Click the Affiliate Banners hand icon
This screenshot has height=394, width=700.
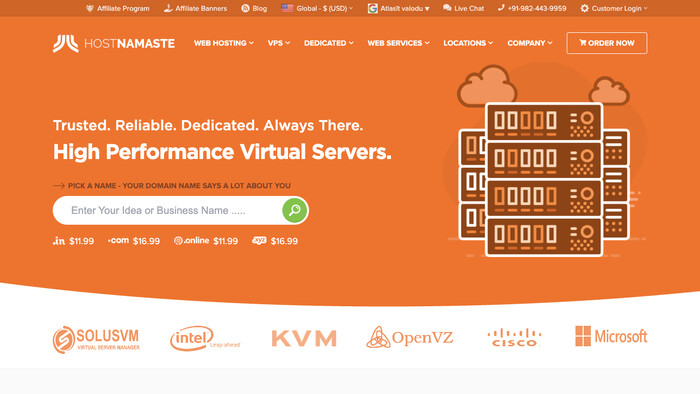(x=168, y=8)
